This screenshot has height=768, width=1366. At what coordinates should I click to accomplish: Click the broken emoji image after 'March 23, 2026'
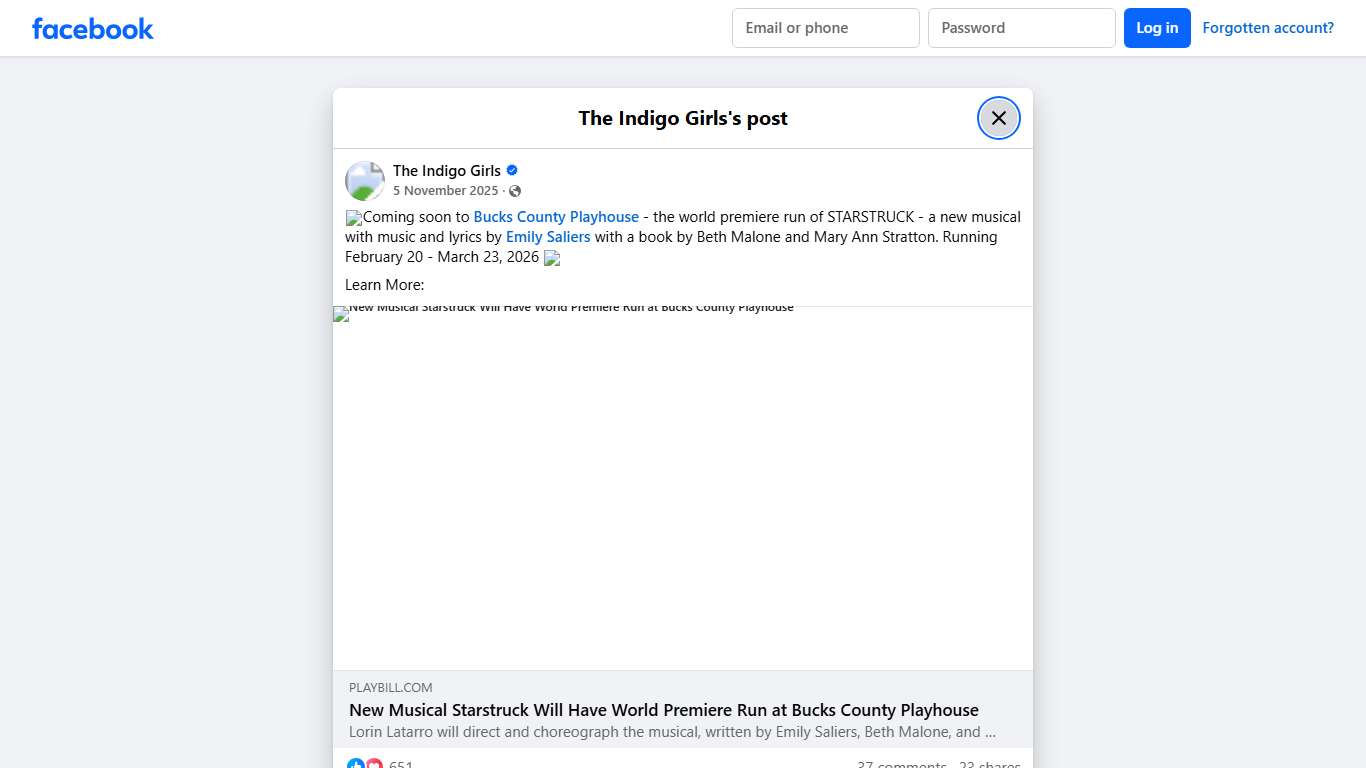pyautogui.click(x=552, y=258)
